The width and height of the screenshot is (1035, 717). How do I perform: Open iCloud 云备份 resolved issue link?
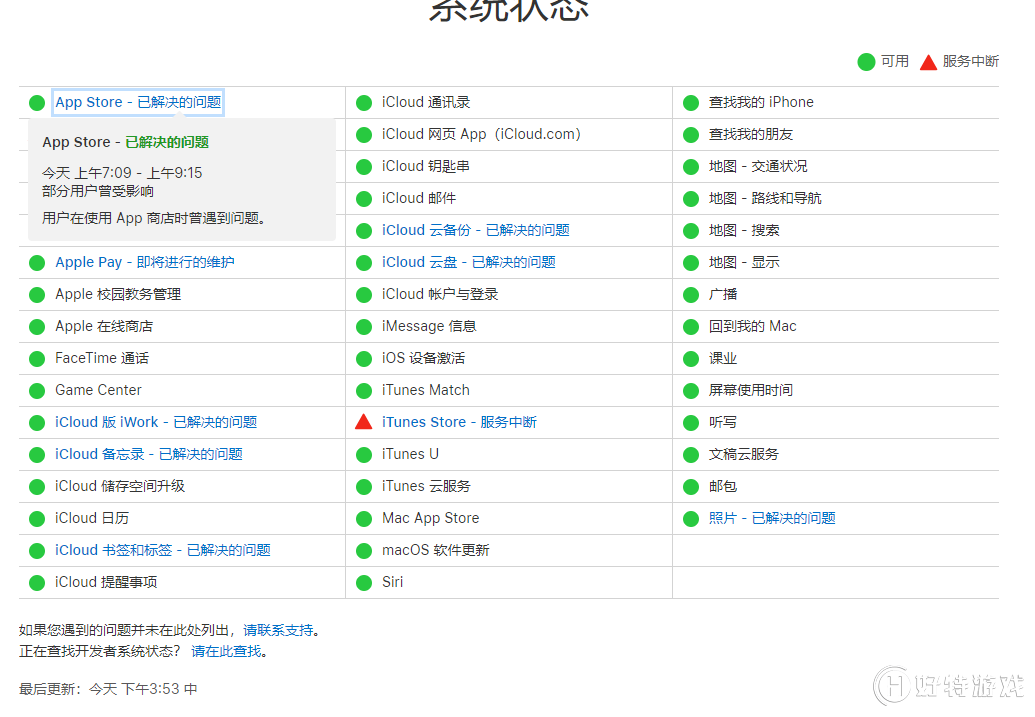pos(475,230)
